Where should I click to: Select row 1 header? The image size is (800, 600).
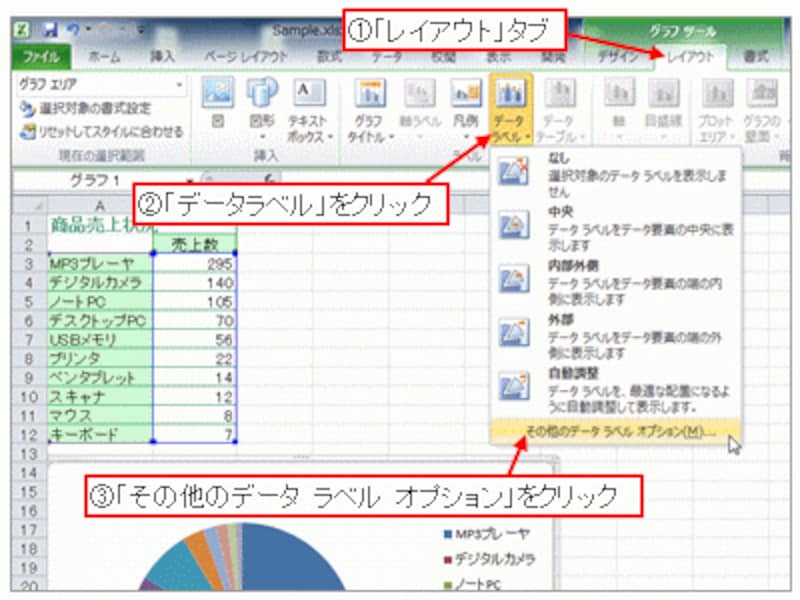[x=29, y=226]
